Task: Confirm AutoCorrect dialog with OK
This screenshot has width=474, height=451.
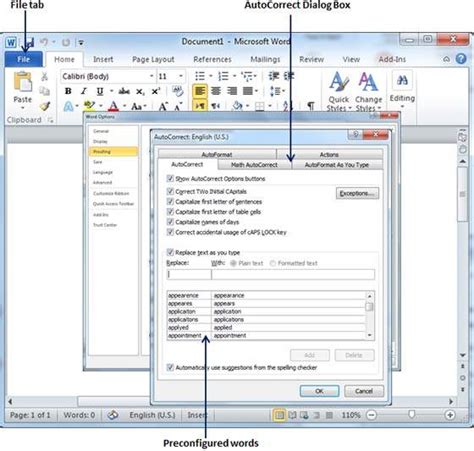Action: point(319,391)
